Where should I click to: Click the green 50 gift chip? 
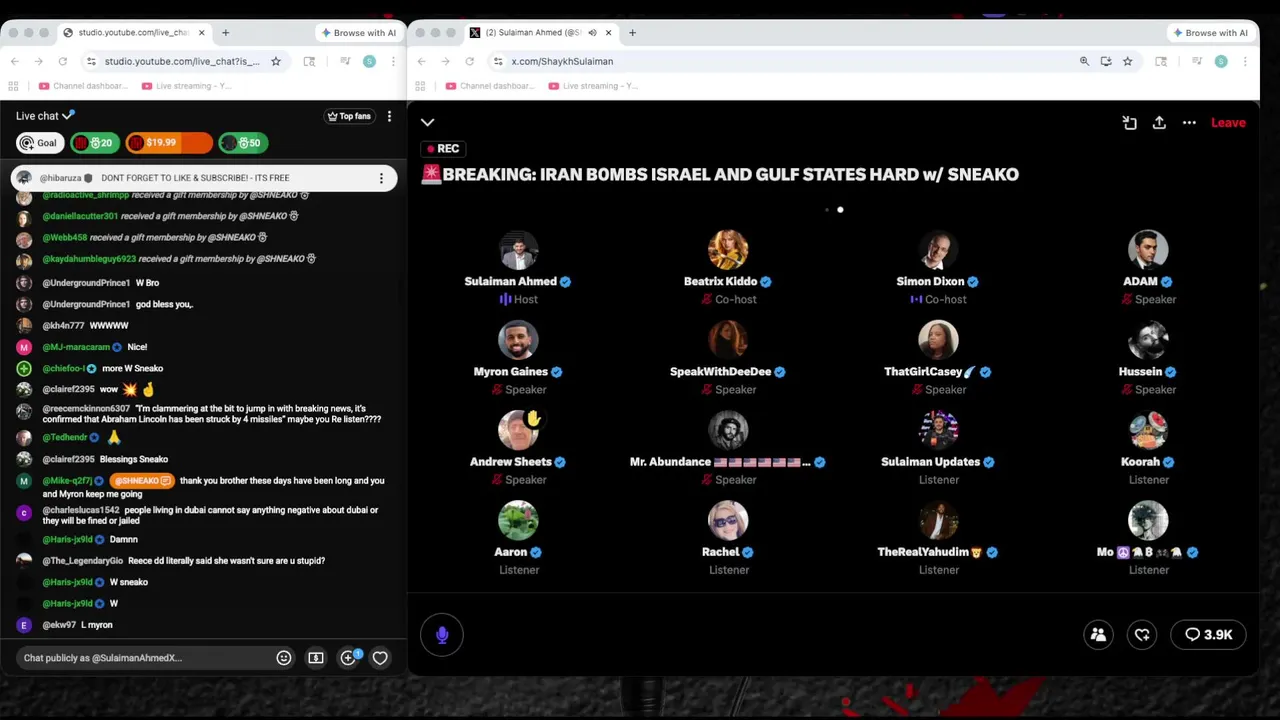[x=242, y=143]
